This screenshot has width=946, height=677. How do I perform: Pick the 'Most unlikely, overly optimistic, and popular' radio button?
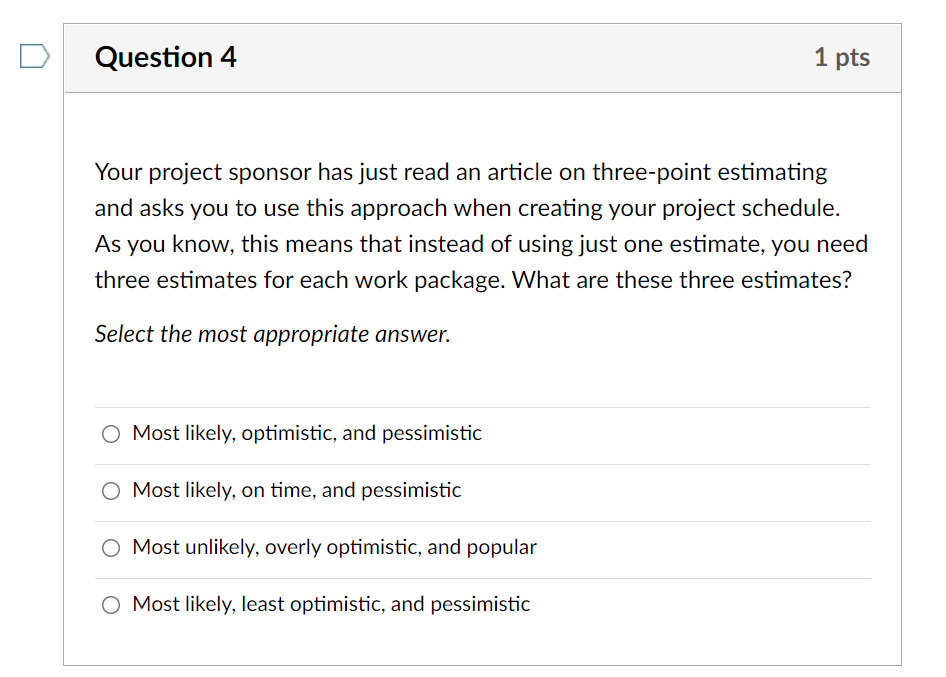pyautogui.click(x=111, y=548)
